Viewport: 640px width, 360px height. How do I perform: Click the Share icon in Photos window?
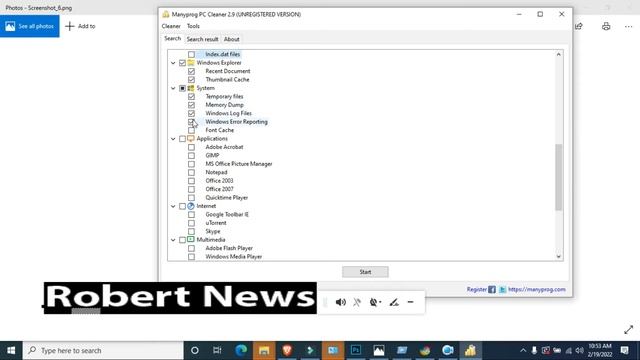click(x=579, y=27)
